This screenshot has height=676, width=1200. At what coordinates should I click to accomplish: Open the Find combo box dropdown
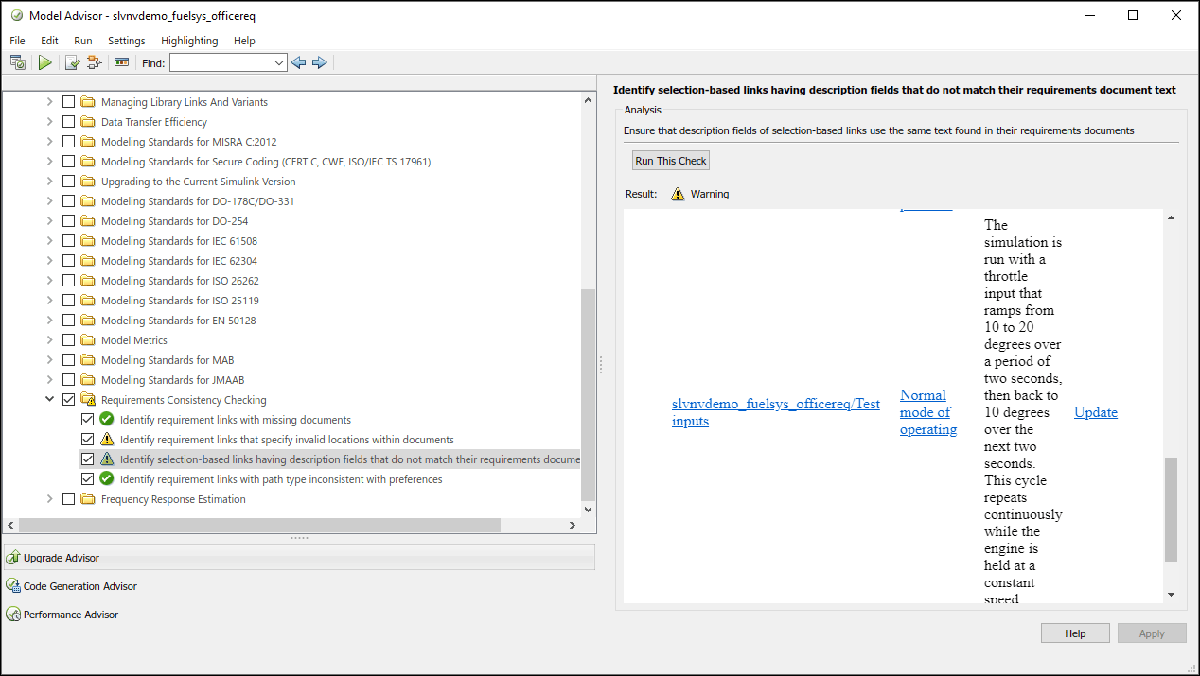[278, 62]
